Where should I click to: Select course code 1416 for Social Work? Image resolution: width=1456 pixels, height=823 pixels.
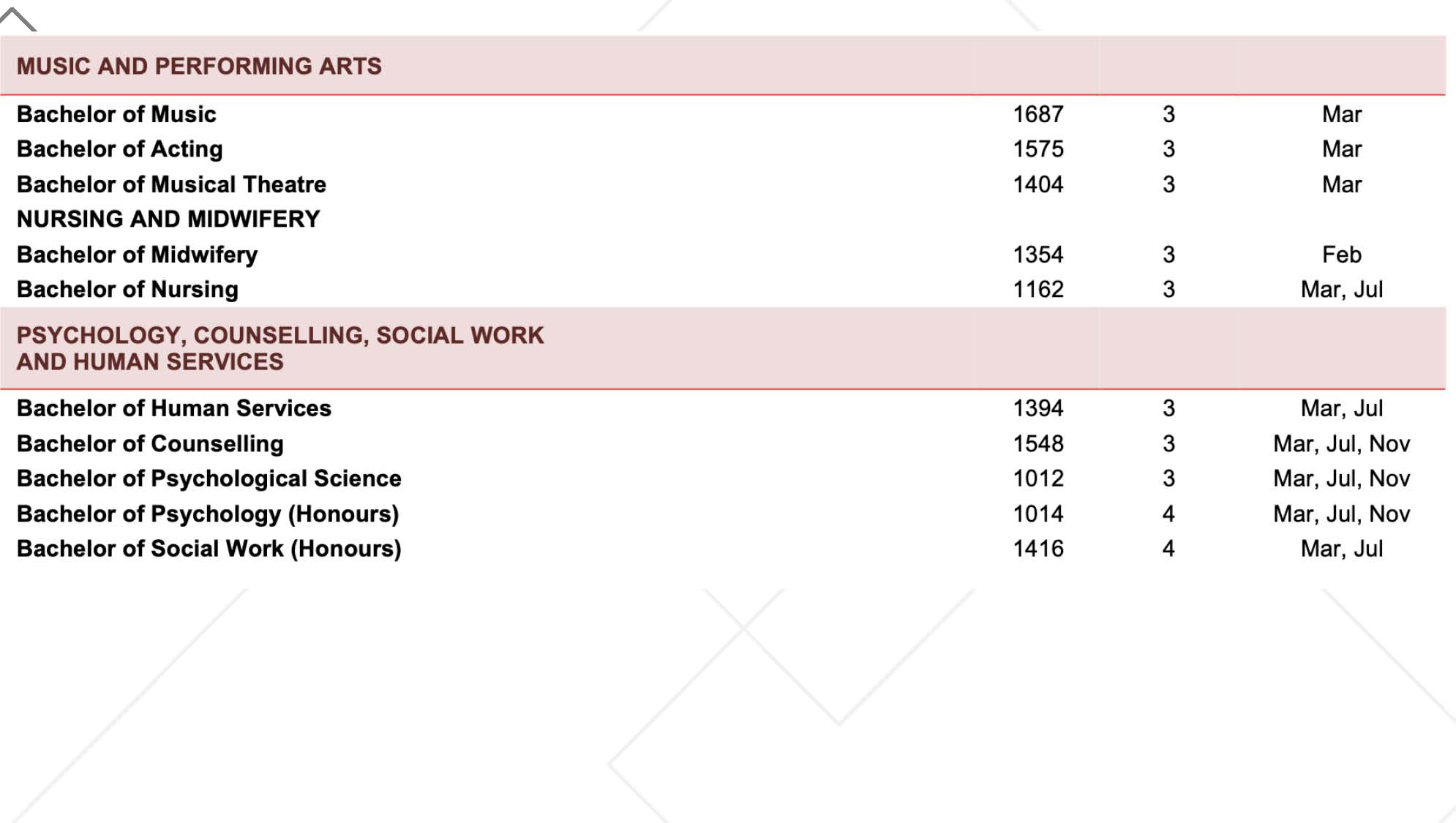1037,549
